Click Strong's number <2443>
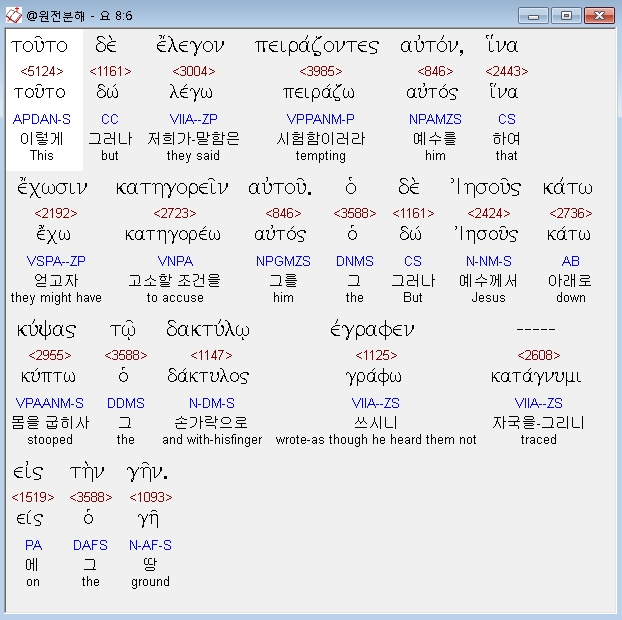This screenshot has width=622, height=620. point(507,71)
